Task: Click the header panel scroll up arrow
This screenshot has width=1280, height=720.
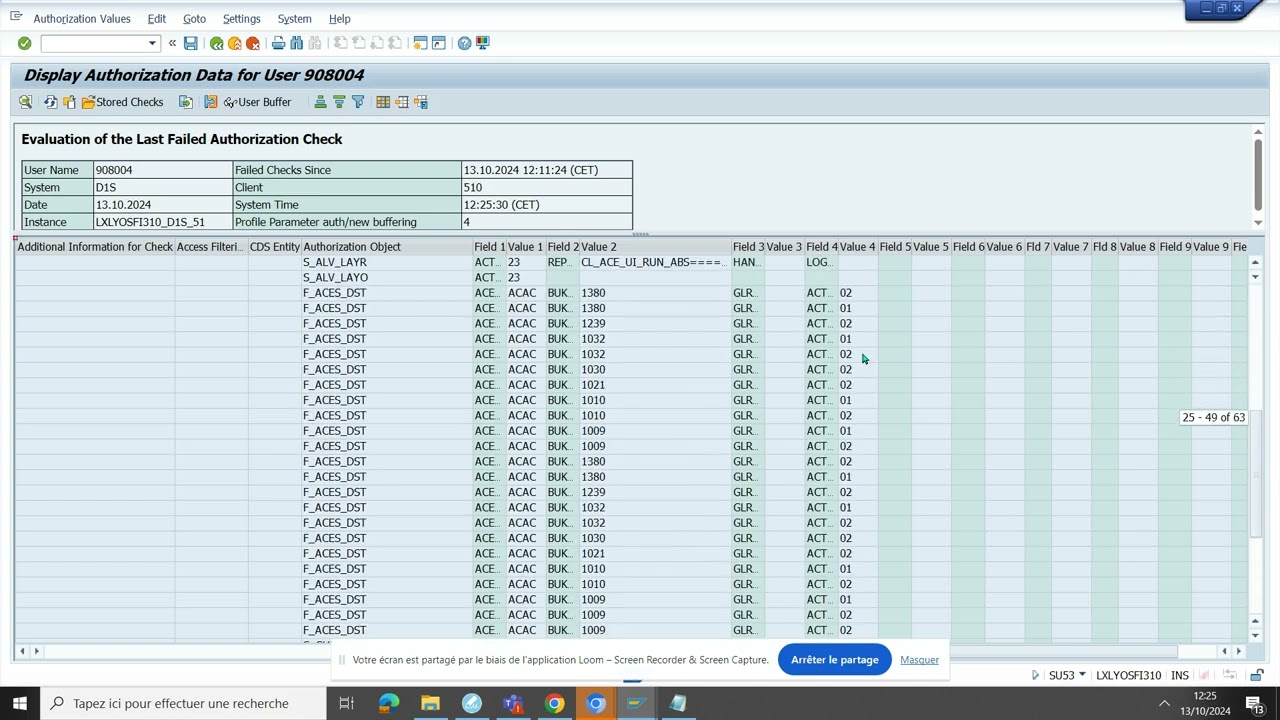Action: (1257, 132)
